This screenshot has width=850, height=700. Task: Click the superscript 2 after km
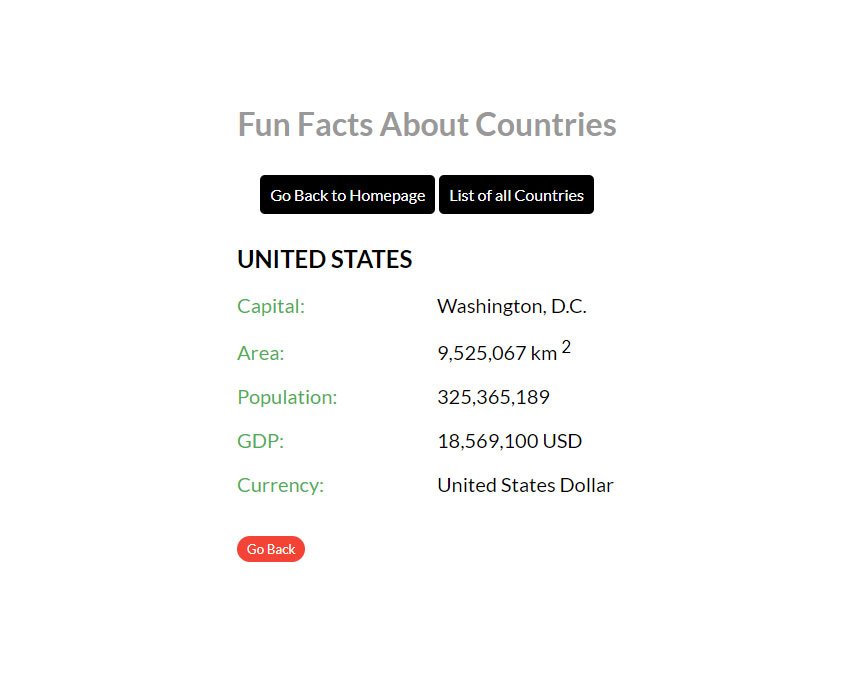pyautogui.click(x=566, y=347)
